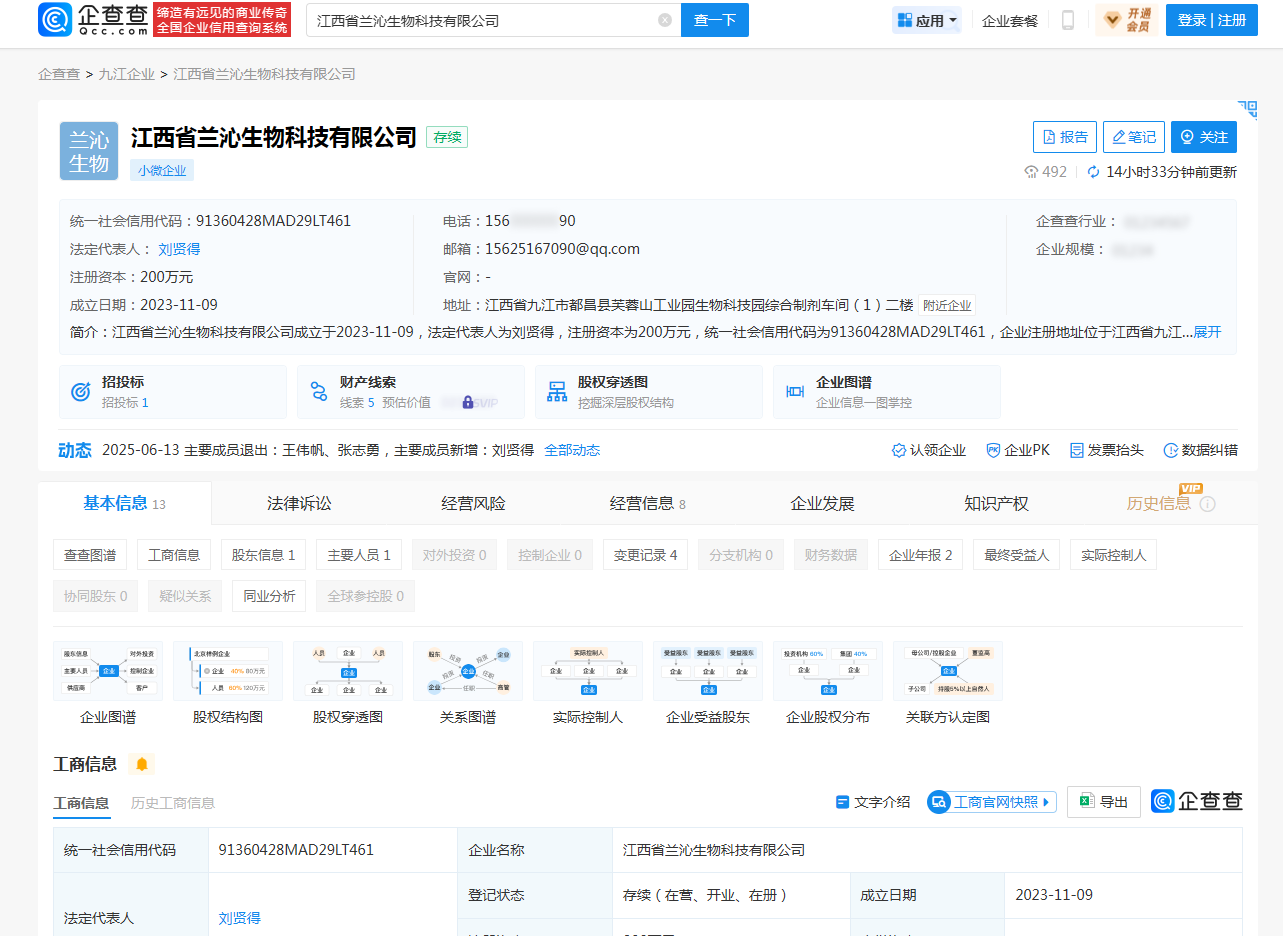Viewport: 1283px width, 936px height.
Task: Expand the company introduction with 展开
Action: (x=1207, y=332)
